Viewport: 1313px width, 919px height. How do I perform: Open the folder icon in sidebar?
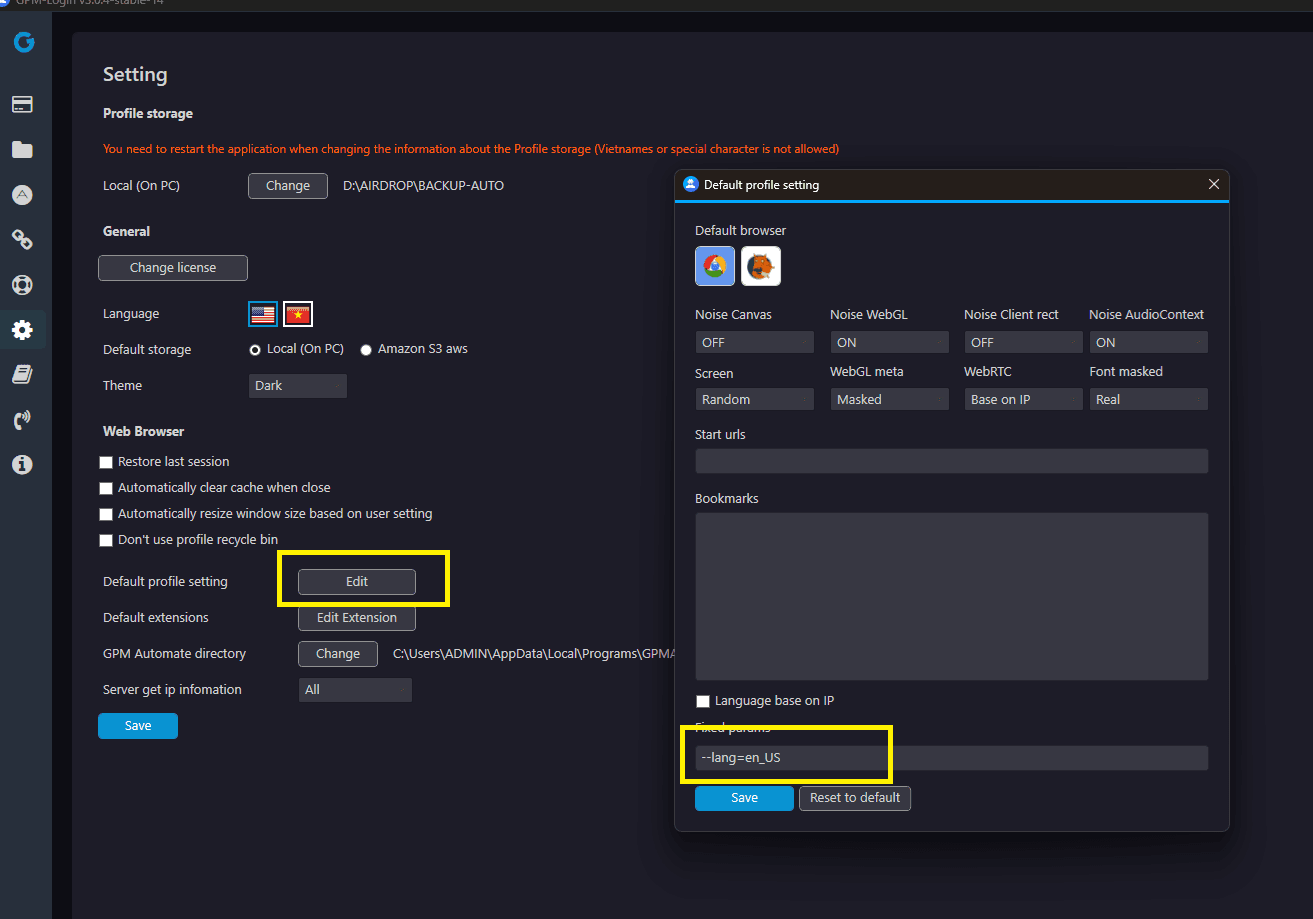tap(22, 150)
